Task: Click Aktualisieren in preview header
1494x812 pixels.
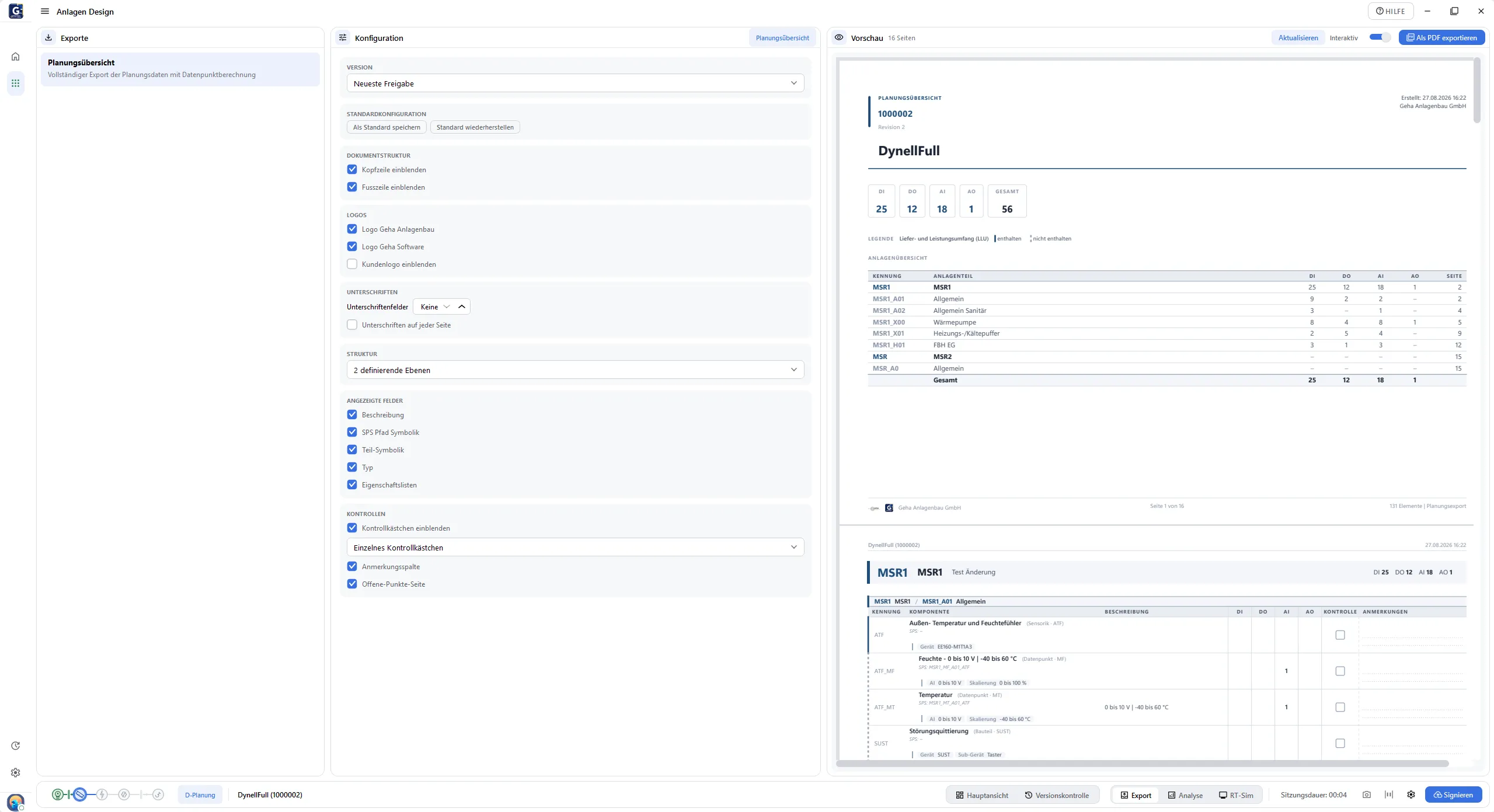Action: pyautogui.click(x=1298, y=38)
